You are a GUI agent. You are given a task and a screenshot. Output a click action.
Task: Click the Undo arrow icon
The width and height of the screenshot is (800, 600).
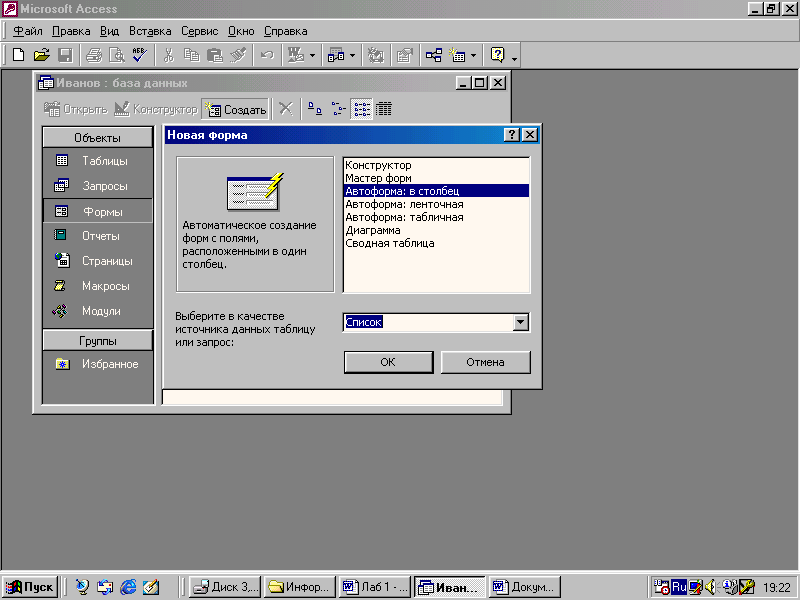click(x=267, y=55)
